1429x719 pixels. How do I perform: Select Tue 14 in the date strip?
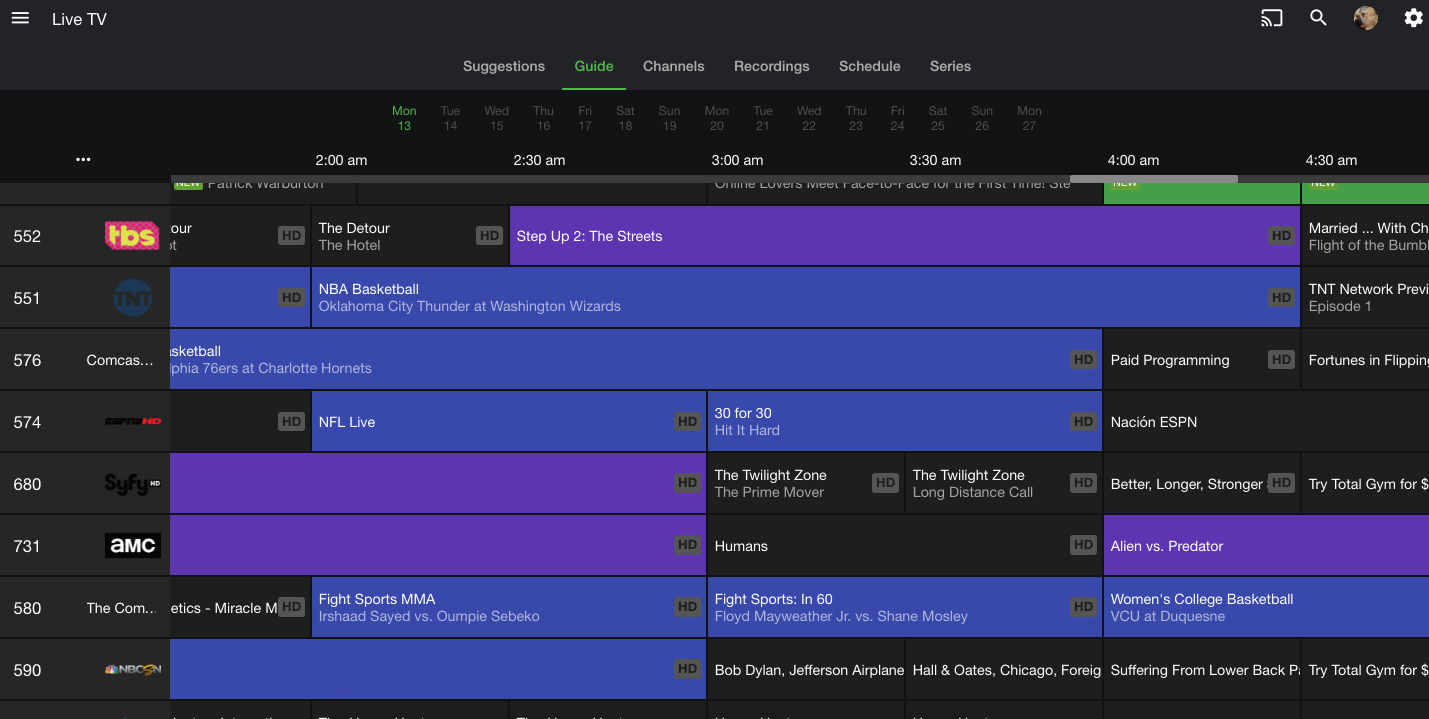[x=450, y=118]
